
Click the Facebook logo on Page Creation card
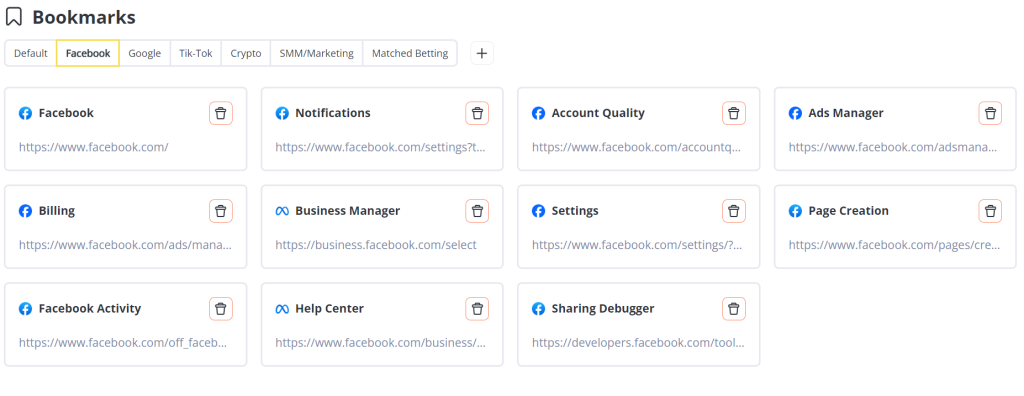coord(795,211)
